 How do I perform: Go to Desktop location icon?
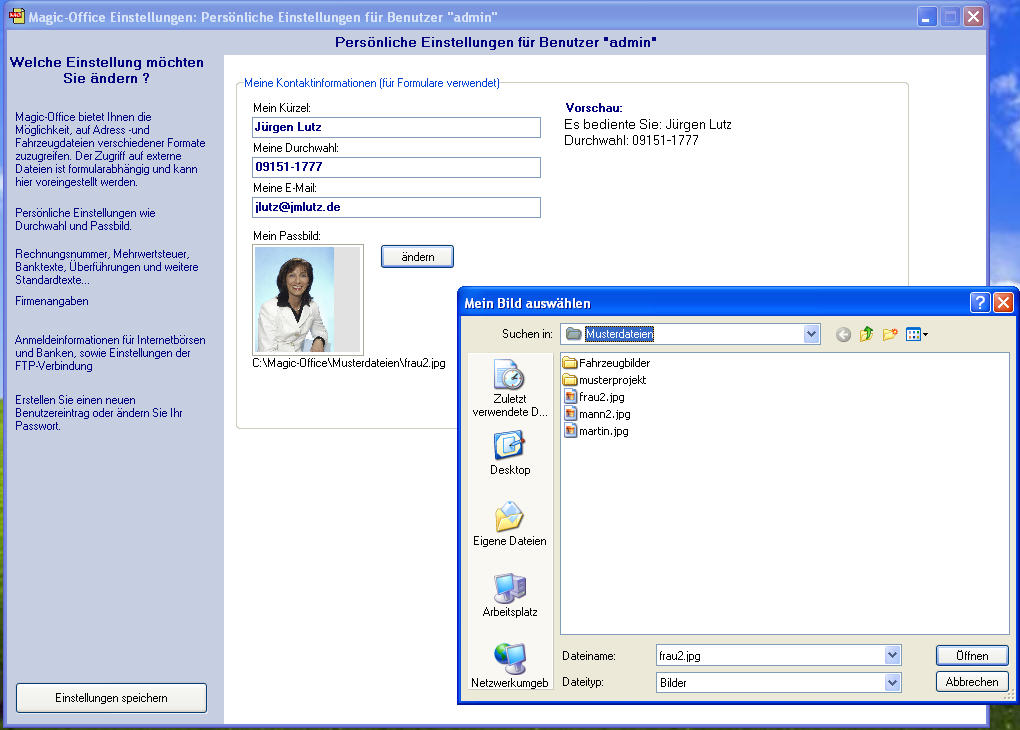coord(510,453)
